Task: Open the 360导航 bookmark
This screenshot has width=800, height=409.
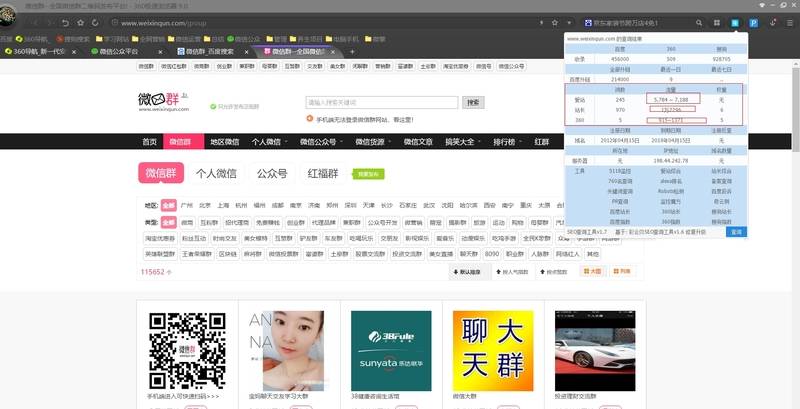Action: pos(32,39)
